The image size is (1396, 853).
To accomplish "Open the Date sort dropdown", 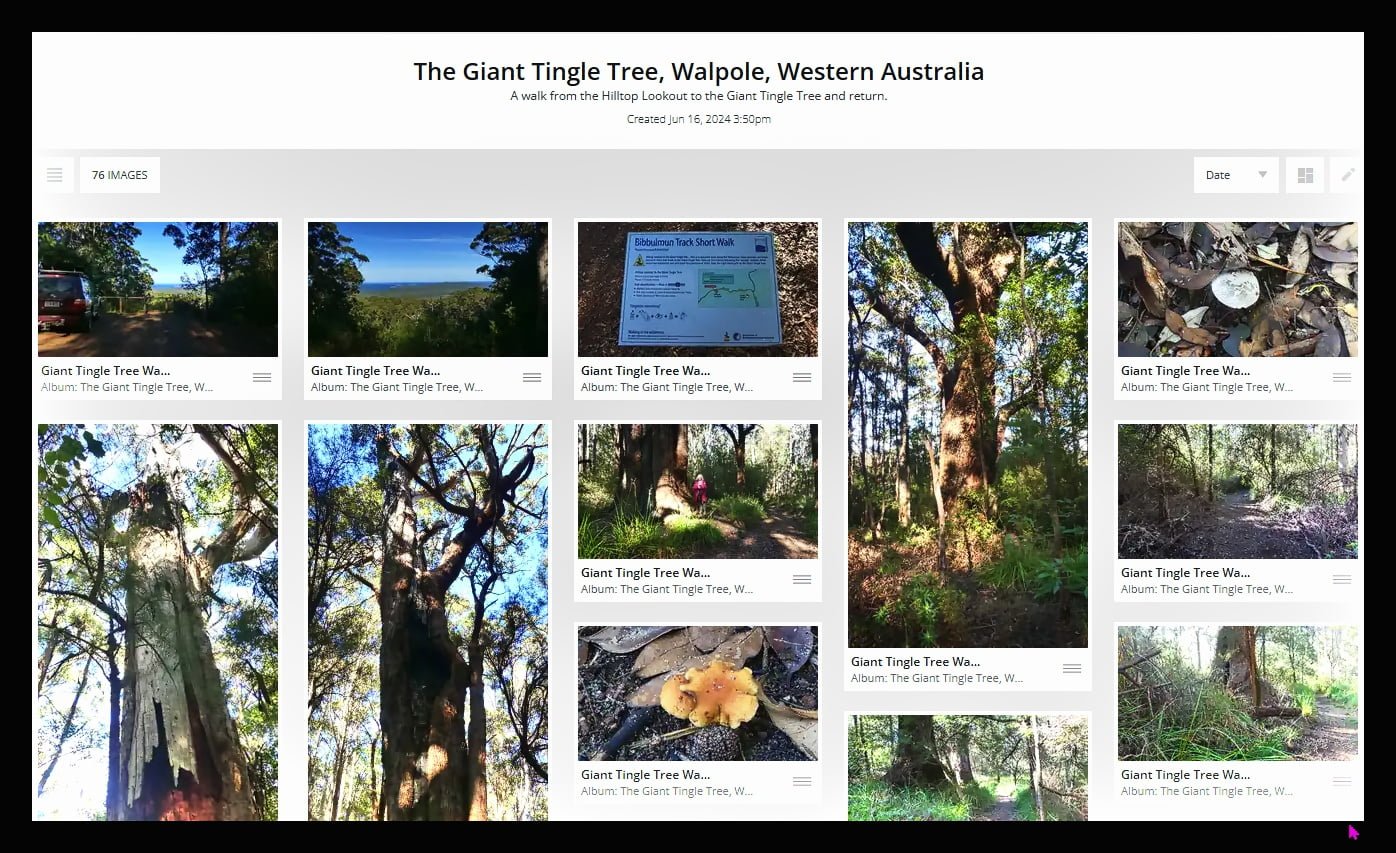I will click(1235, 175).
